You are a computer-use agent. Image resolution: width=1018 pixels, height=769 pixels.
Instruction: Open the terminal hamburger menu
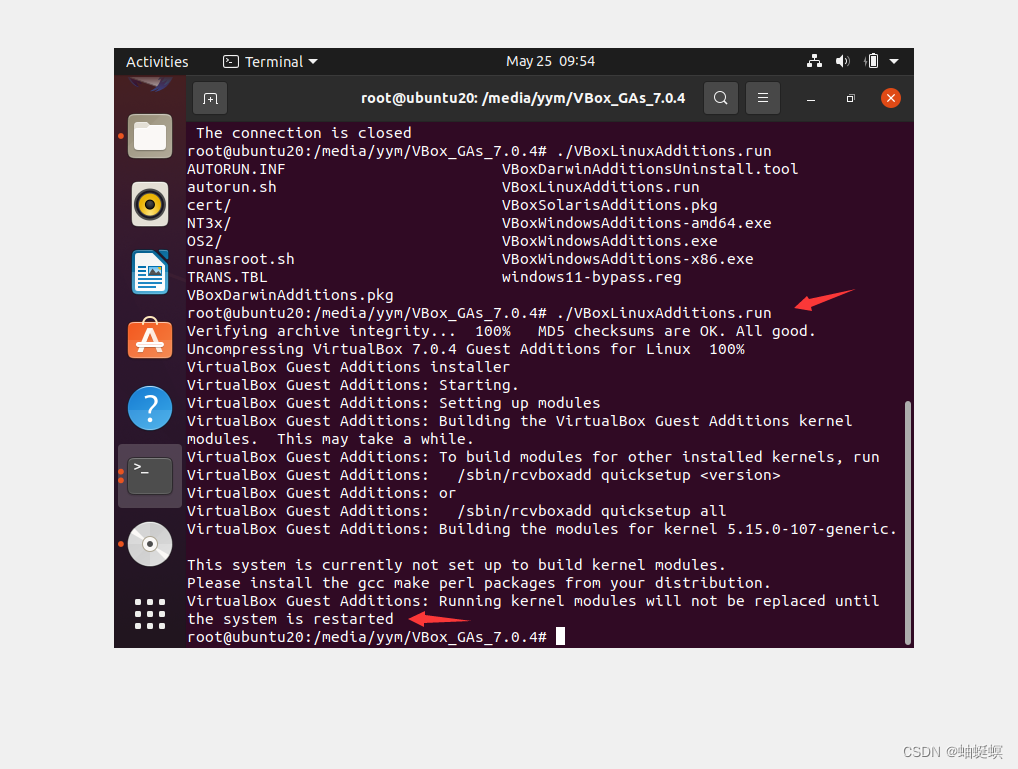click(x=763, y=98)
